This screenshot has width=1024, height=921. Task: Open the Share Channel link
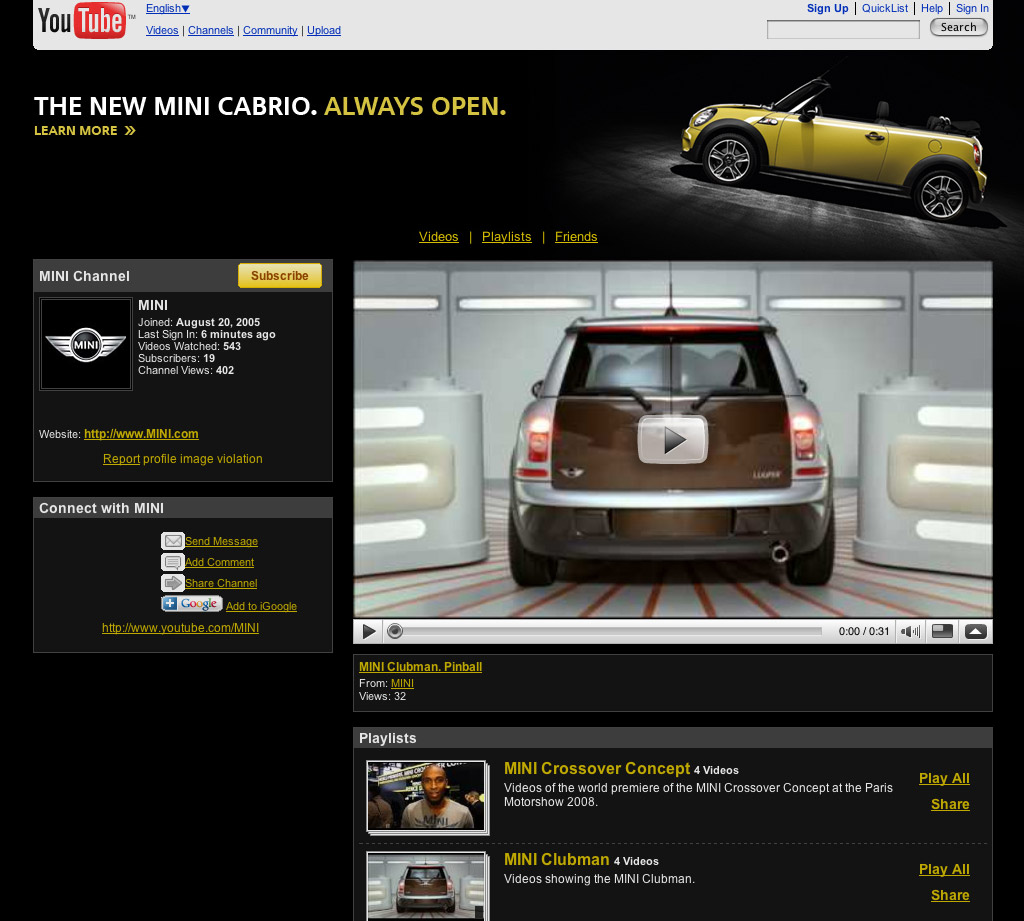pos(221,583)
